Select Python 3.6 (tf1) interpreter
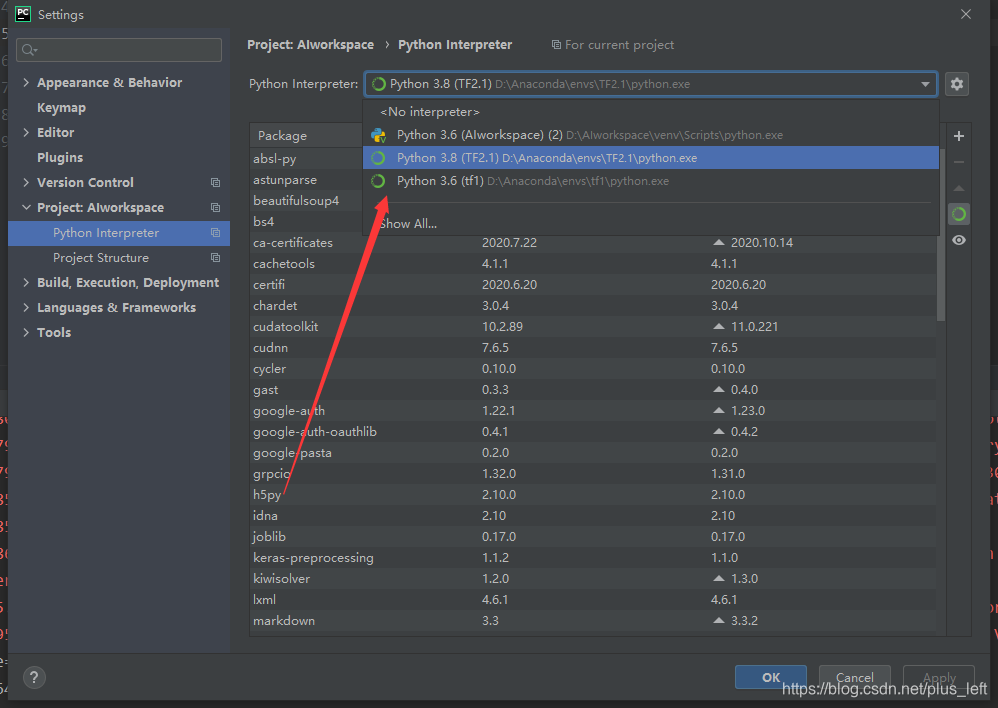The image size is (998, 708). point(650,181)
